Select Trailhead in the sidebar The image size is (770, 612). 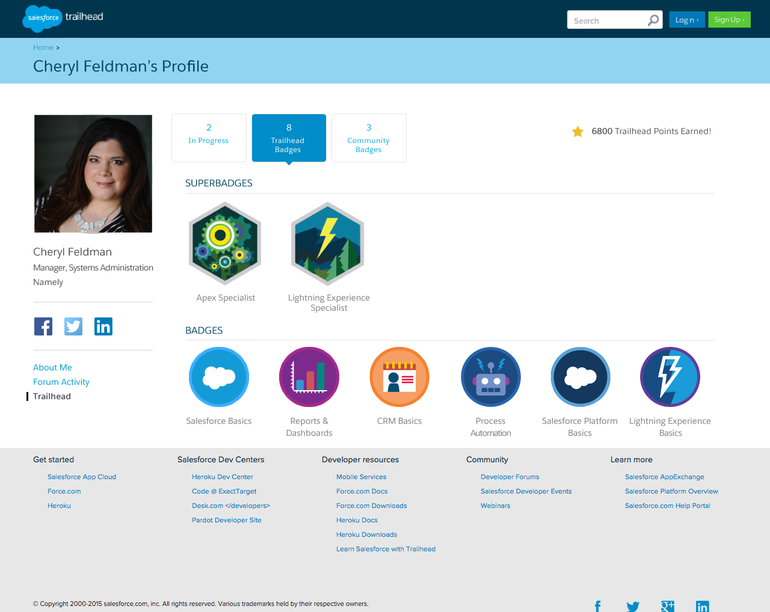[52, 396]
